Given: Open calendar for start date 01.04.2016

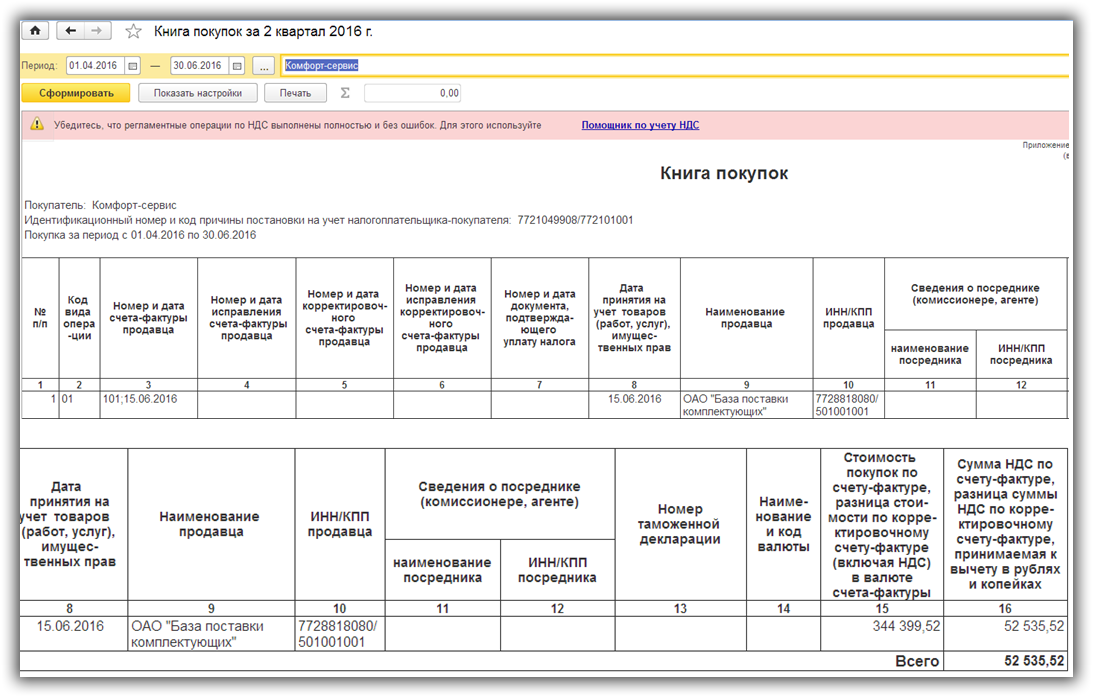Looking at the screenshot, I should click(132, 66).
